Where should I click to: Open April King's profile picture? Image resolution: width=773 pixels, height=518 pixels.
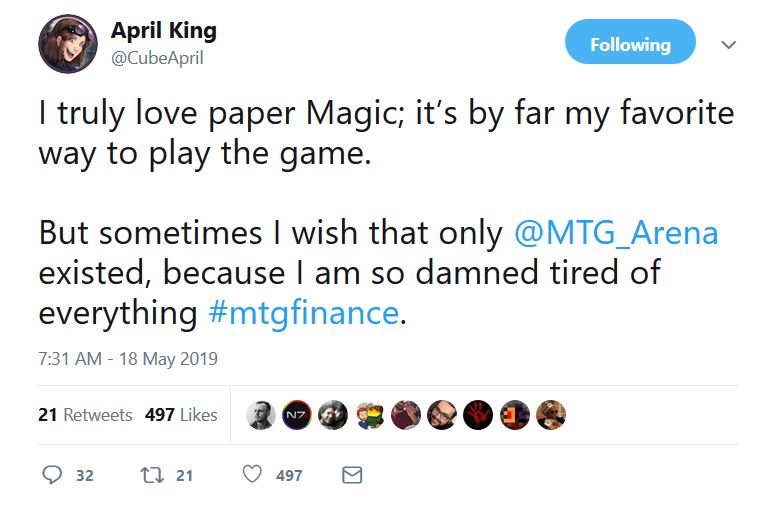(68, 45)
